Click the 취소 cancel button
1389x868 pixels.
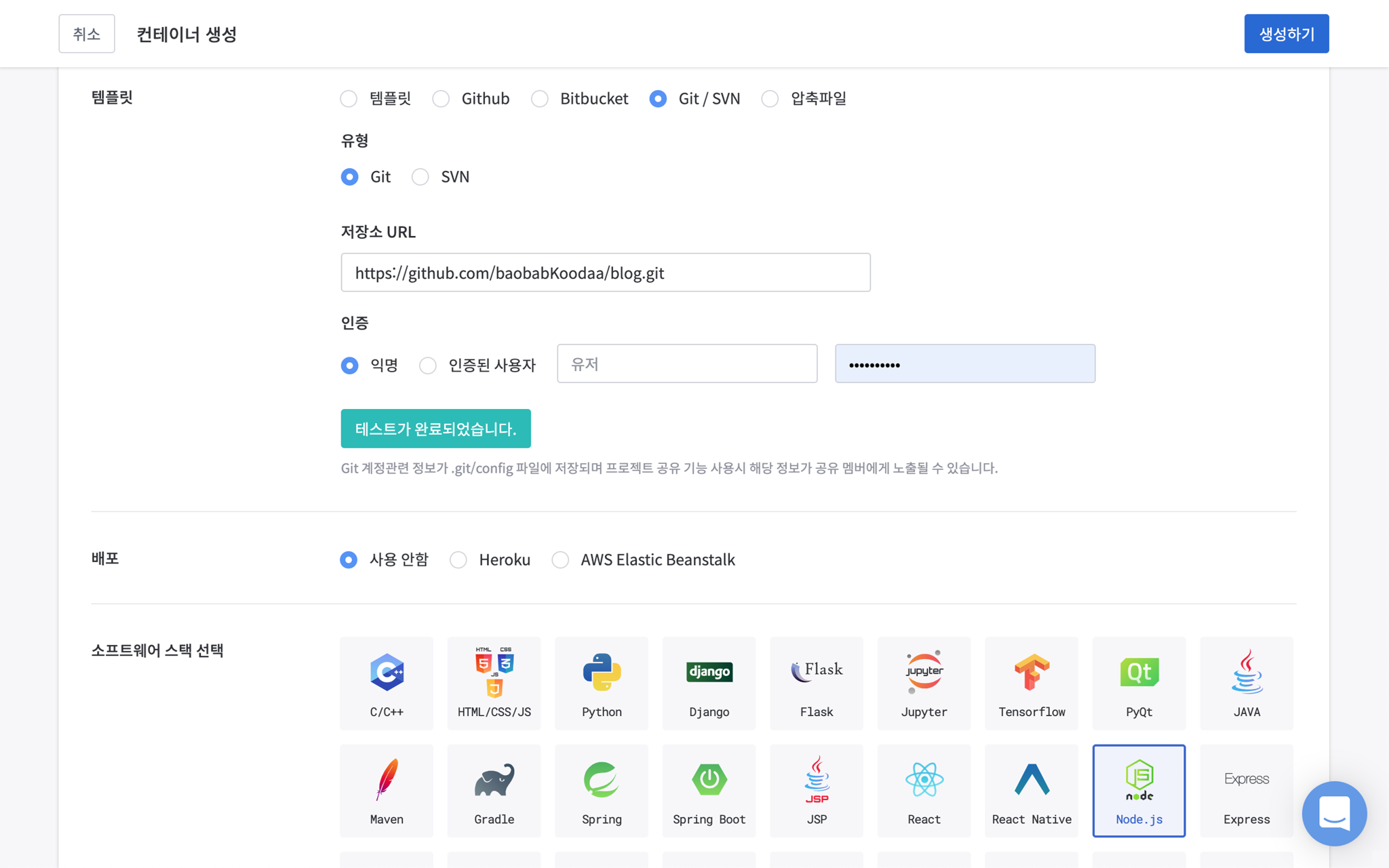[87, 33]
